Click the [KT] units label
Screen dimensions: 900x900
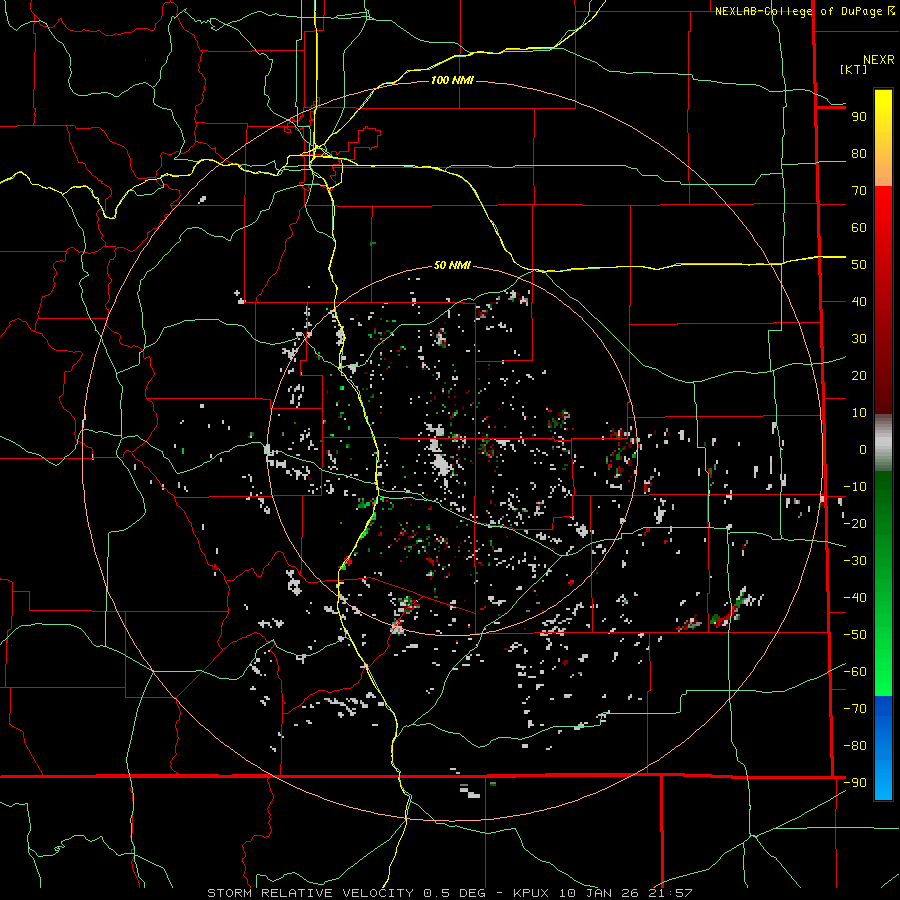[853, 69]
